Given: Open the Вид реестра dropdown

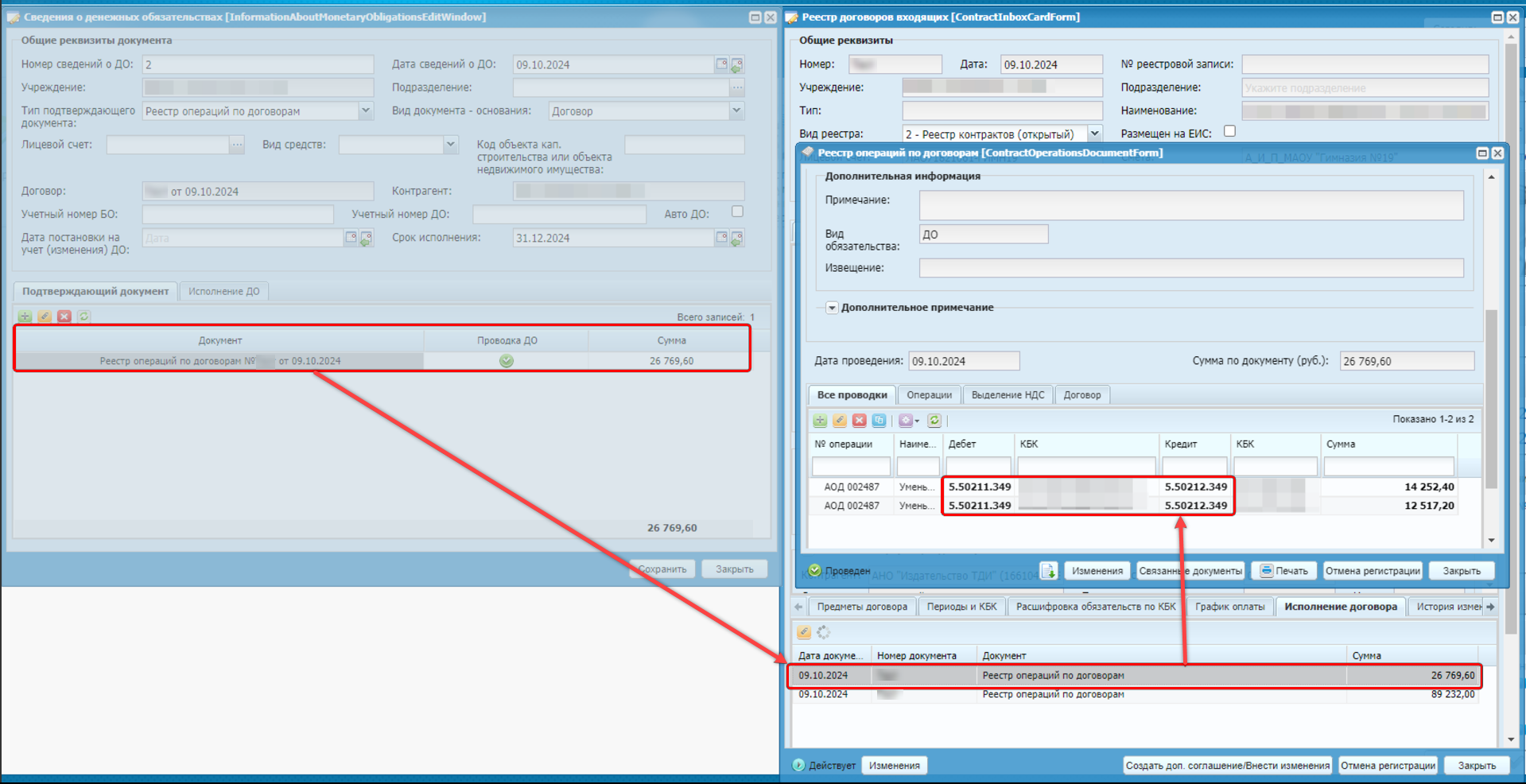Looking at the screenshot, I should coord(1094,134).
